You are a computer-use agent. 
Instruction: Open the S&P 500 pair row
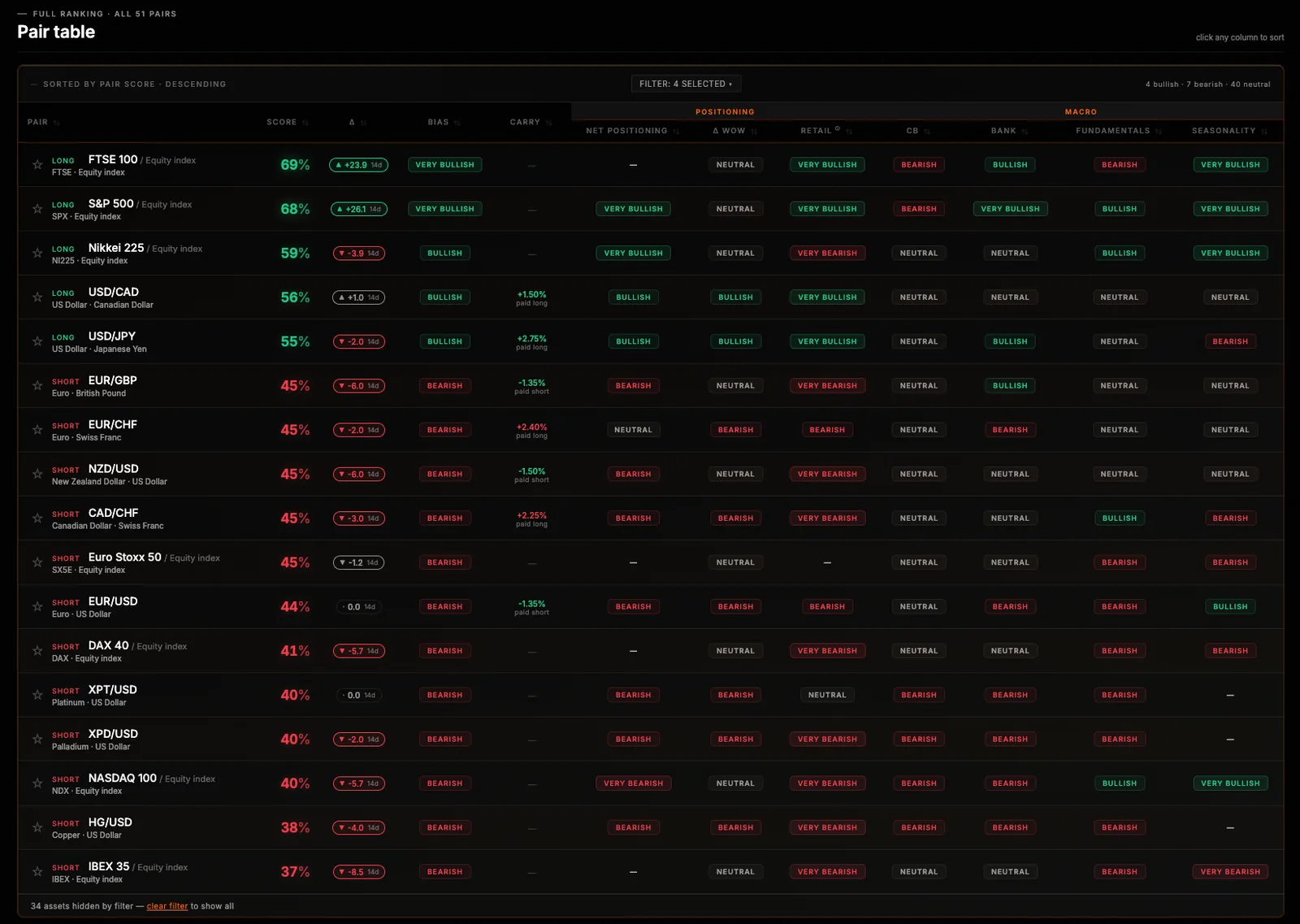point(650,209)
